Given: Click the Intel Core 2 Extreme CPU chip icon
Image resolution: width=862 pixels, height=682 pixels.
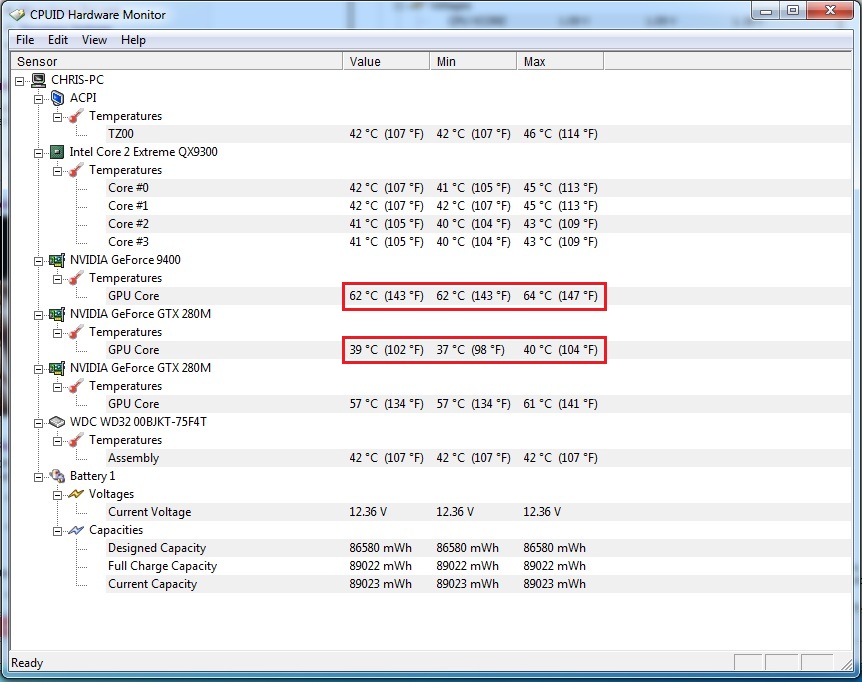Looking at the screenshot, I should [57, 152].
